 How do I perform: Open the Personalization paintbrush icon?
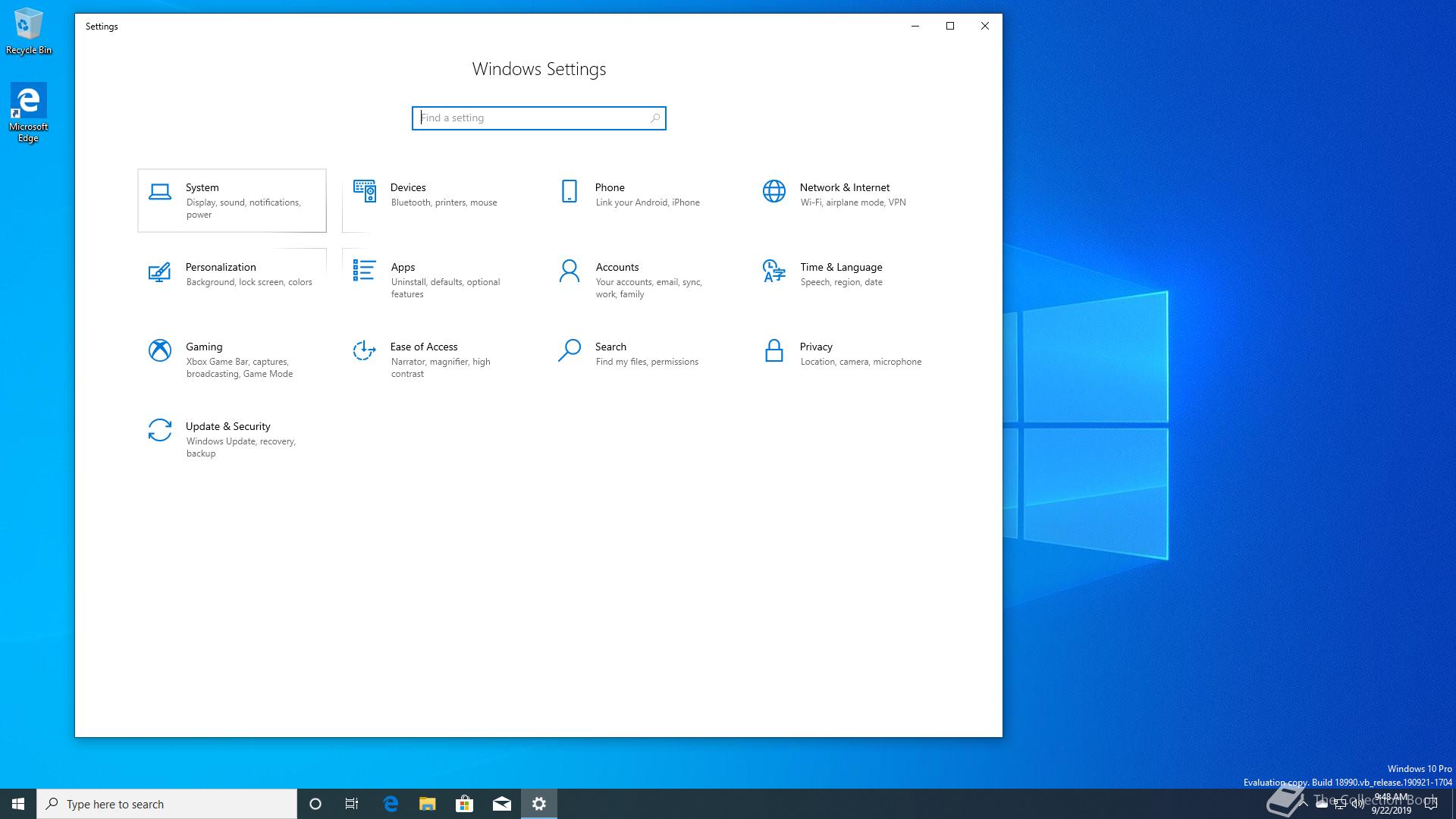(x=159, y=271)
